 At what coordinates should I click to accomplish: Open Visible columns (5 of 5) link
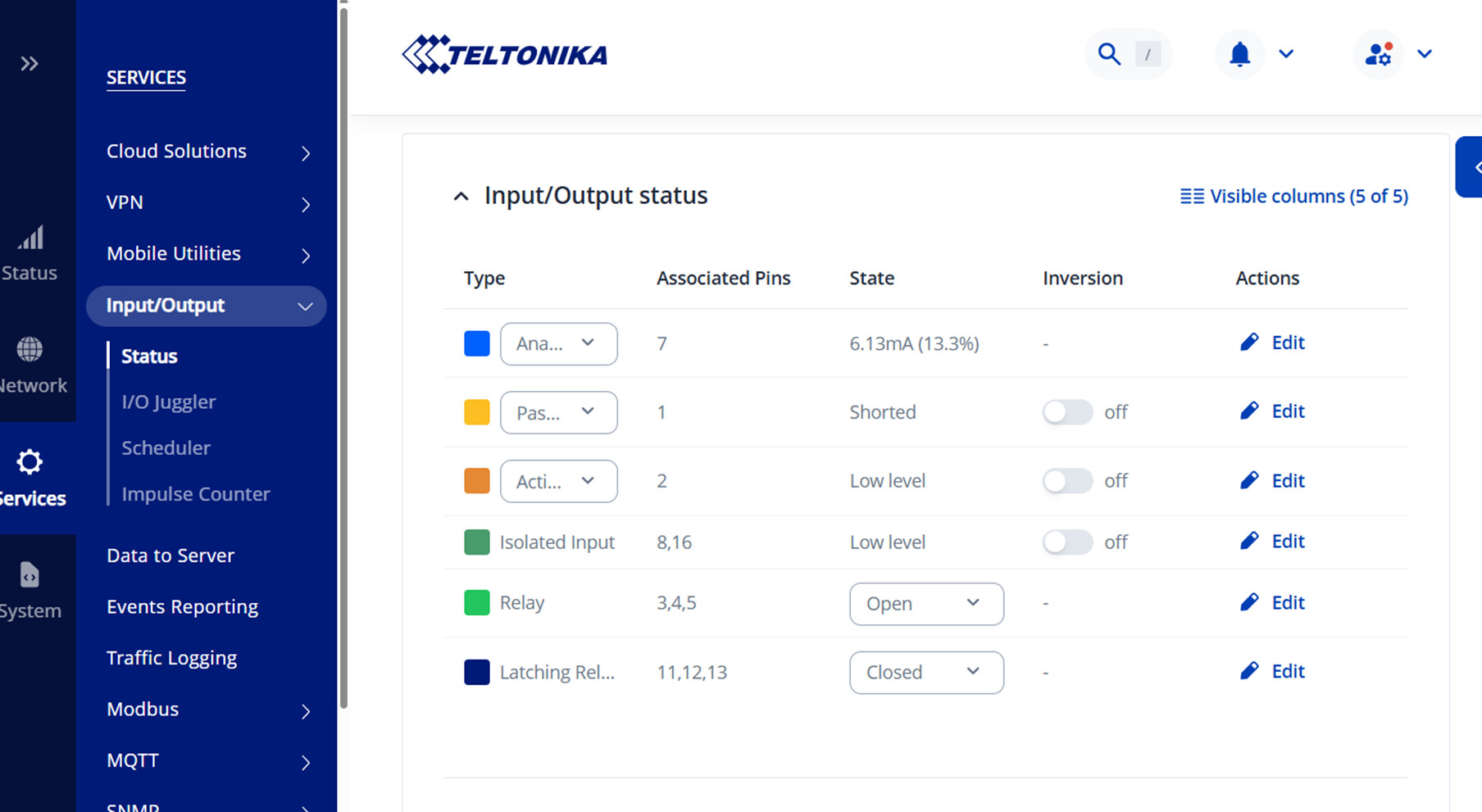pyautogui.click(x=1294, y=197)
